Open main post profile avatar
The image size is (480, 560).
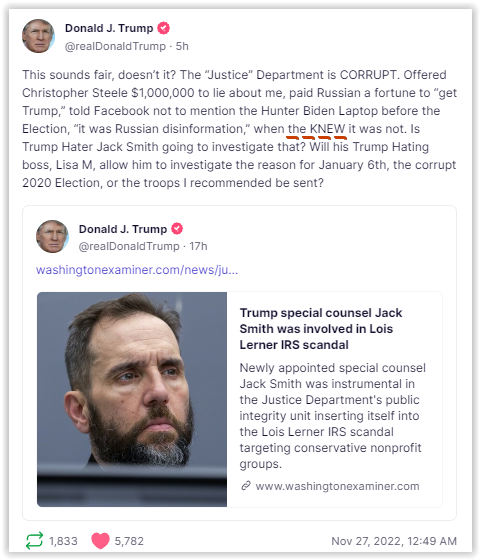click(x=38, y=36)
